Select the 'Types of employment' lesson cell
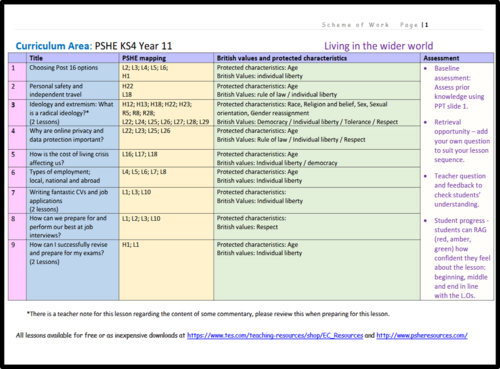Image resolution: width=500 pixels, height=369 pixels. pos(72,177)
